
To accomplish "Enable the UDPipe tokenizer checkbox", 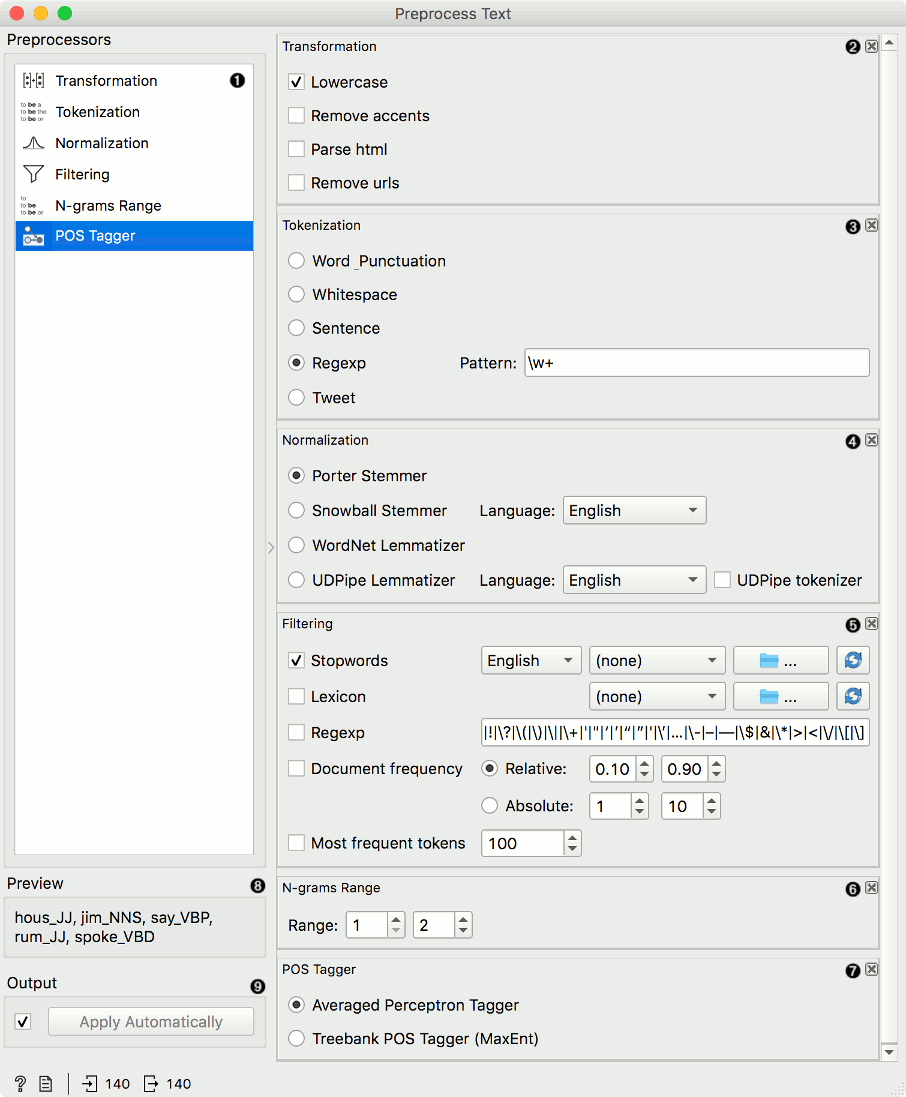I will point(723,581).
